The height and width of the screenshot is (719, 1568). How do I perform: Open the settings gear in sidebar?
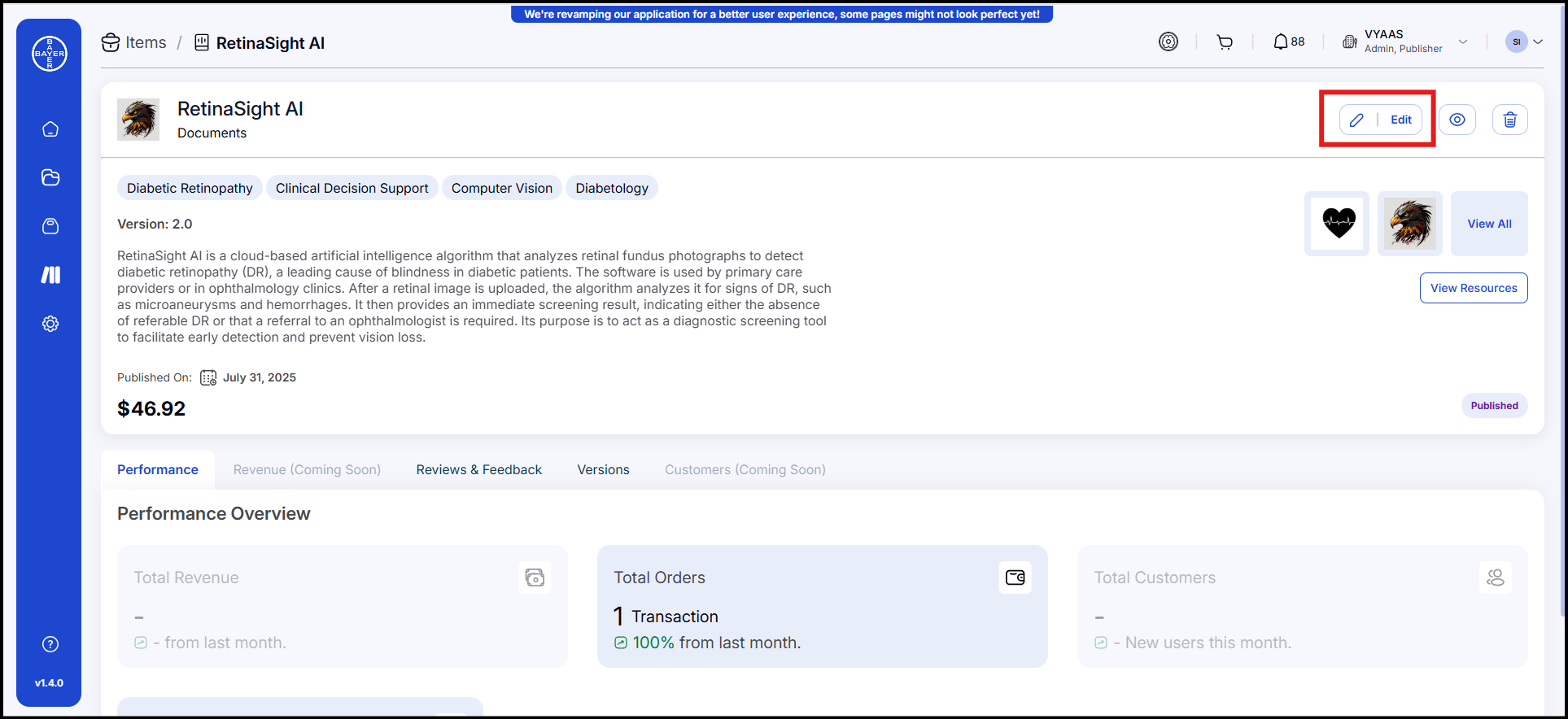click(x=50, y=324)
